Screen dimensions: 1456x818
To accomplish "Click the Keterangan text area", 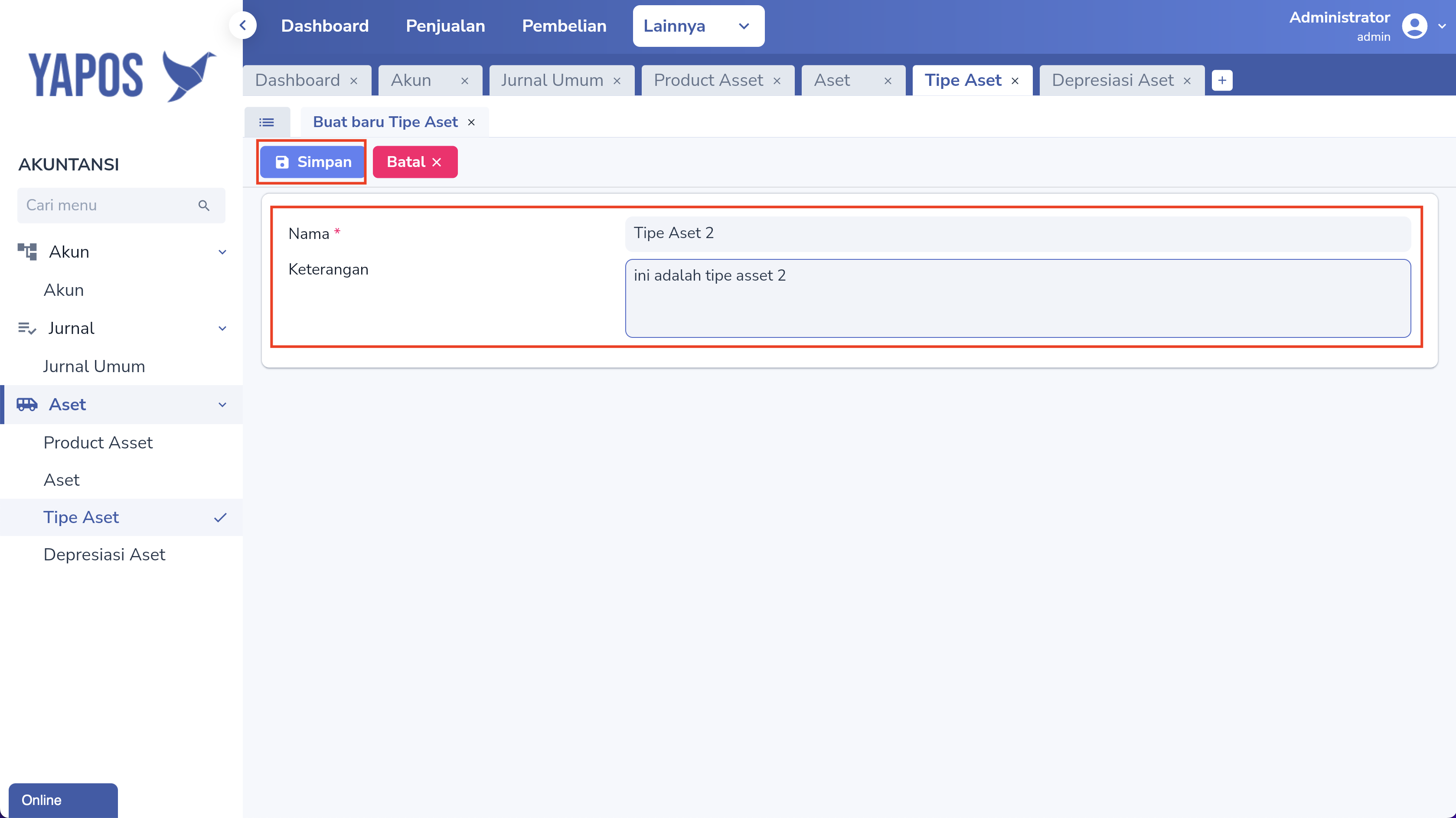I will pyautogui.click(x=1017, y=298).
